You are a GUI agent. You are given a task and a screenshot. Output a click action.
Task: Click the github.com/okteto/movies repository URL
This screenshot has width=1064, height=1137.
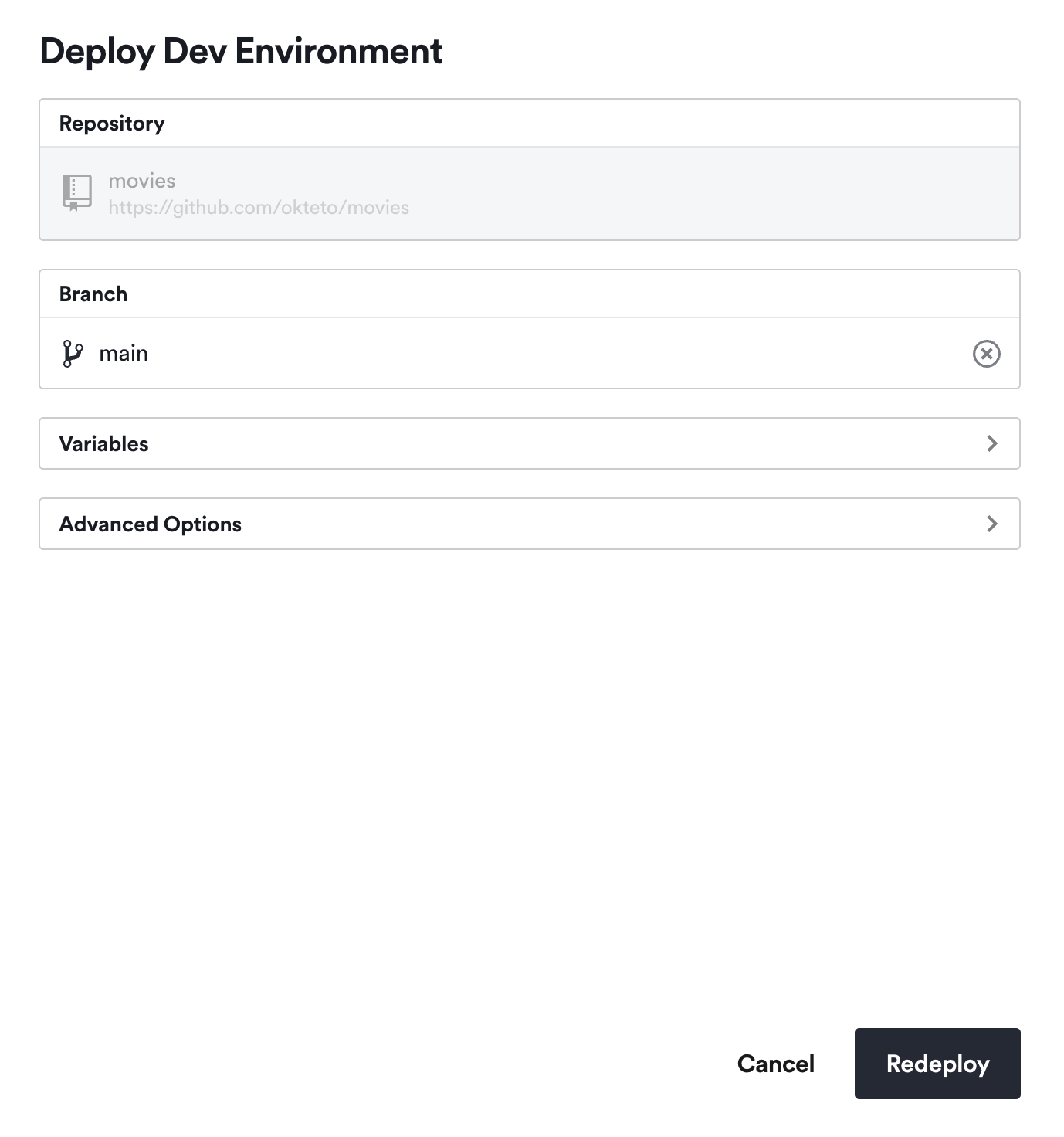[x=259, y=207]
